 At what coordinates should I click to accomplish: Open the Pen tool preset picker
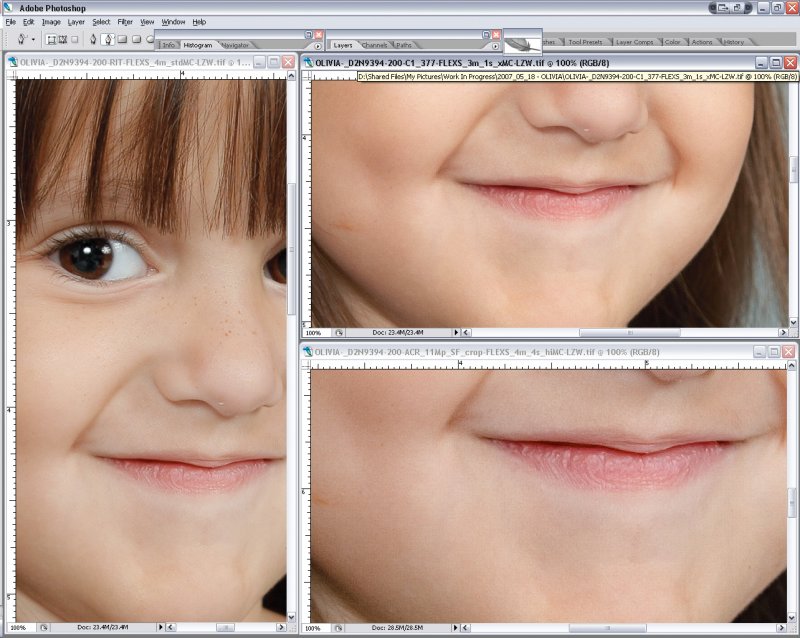(33, 39)
